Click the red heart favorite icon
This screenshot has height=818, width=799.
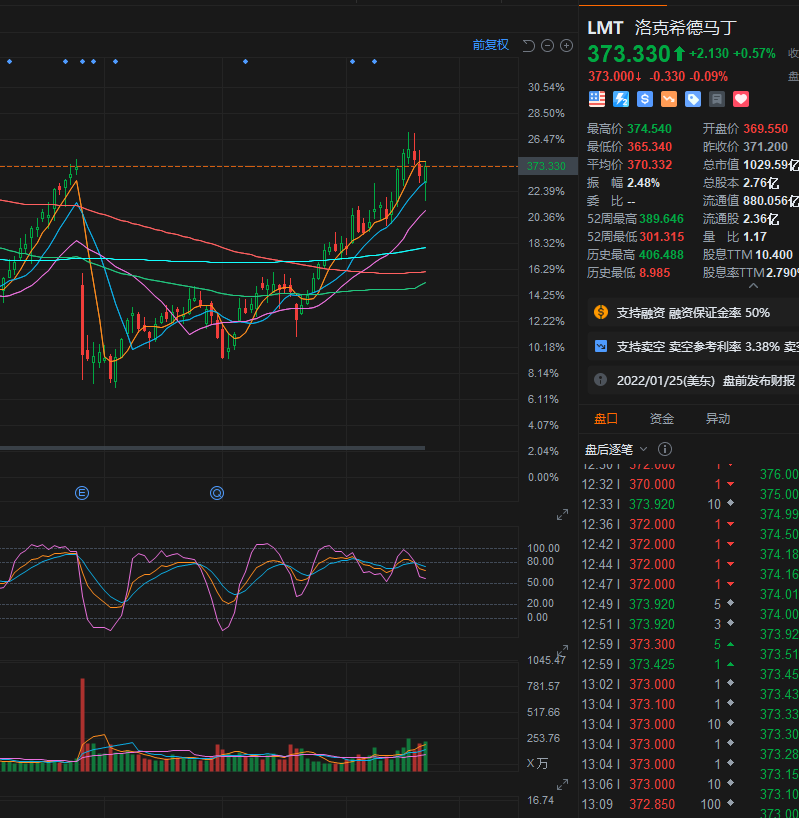tap(741, 99)
